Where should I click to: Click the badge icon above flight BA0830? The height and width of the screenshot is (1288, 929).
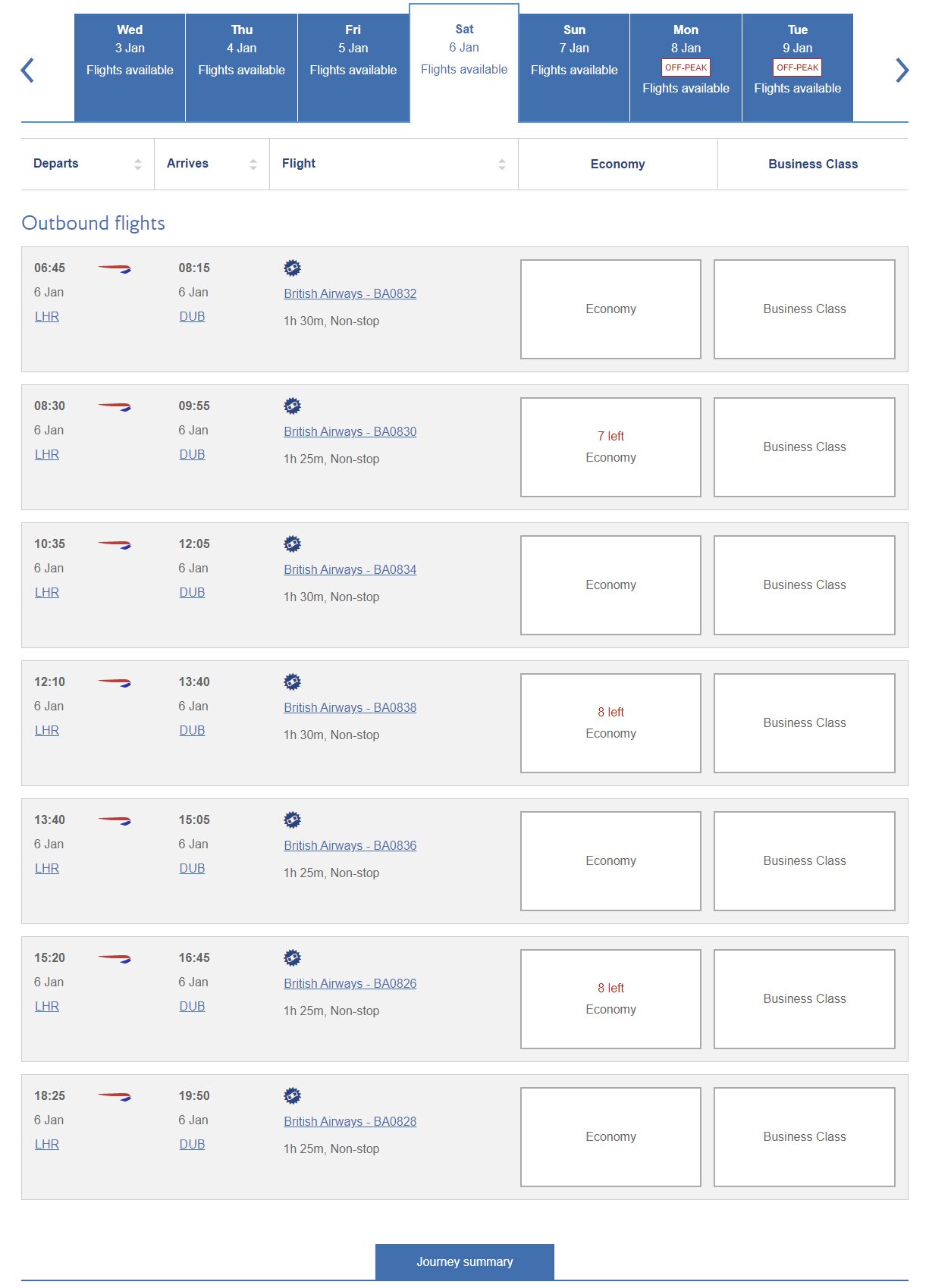[x=292, y=406]
